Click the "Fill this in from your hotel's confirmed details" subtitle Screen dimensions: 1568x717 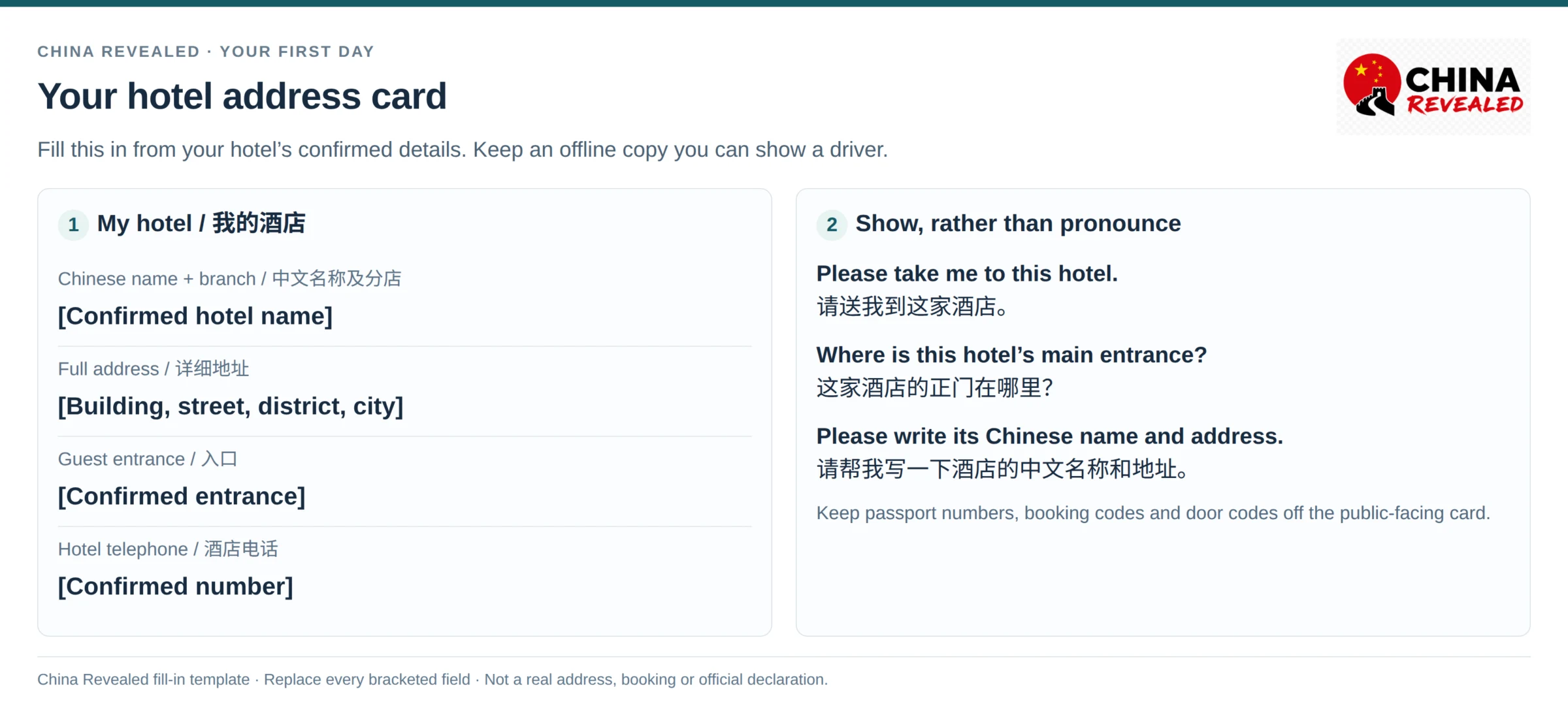[463, 150]
